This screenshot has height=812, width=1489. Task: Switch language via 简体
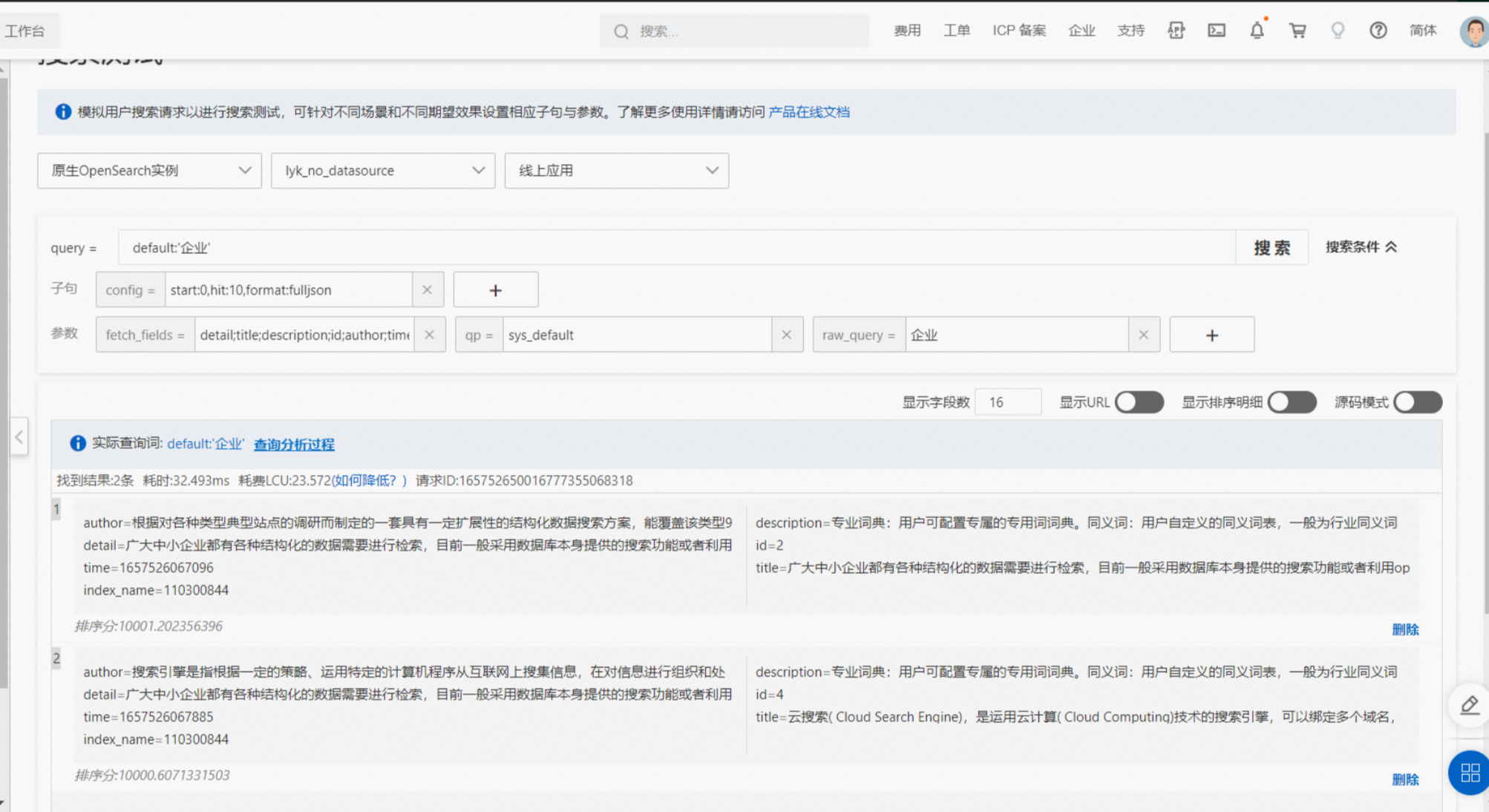pos(1423,30)
